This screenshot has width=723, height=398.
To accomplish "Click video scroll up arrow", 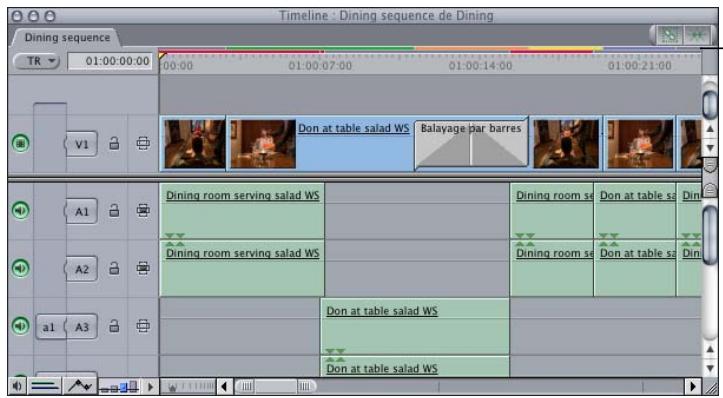I will pyautogui.click(x=710, y=130).
